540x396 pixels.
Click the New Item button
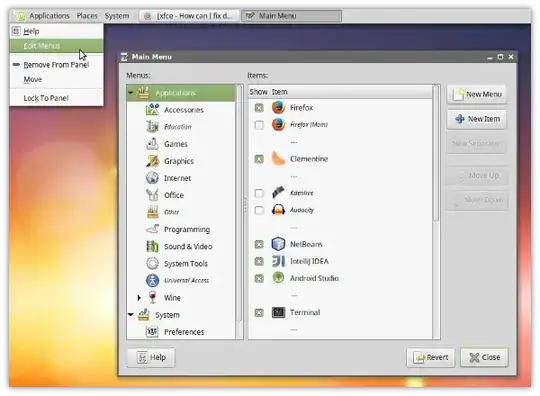pyautogui.click(x=477, y=119)
